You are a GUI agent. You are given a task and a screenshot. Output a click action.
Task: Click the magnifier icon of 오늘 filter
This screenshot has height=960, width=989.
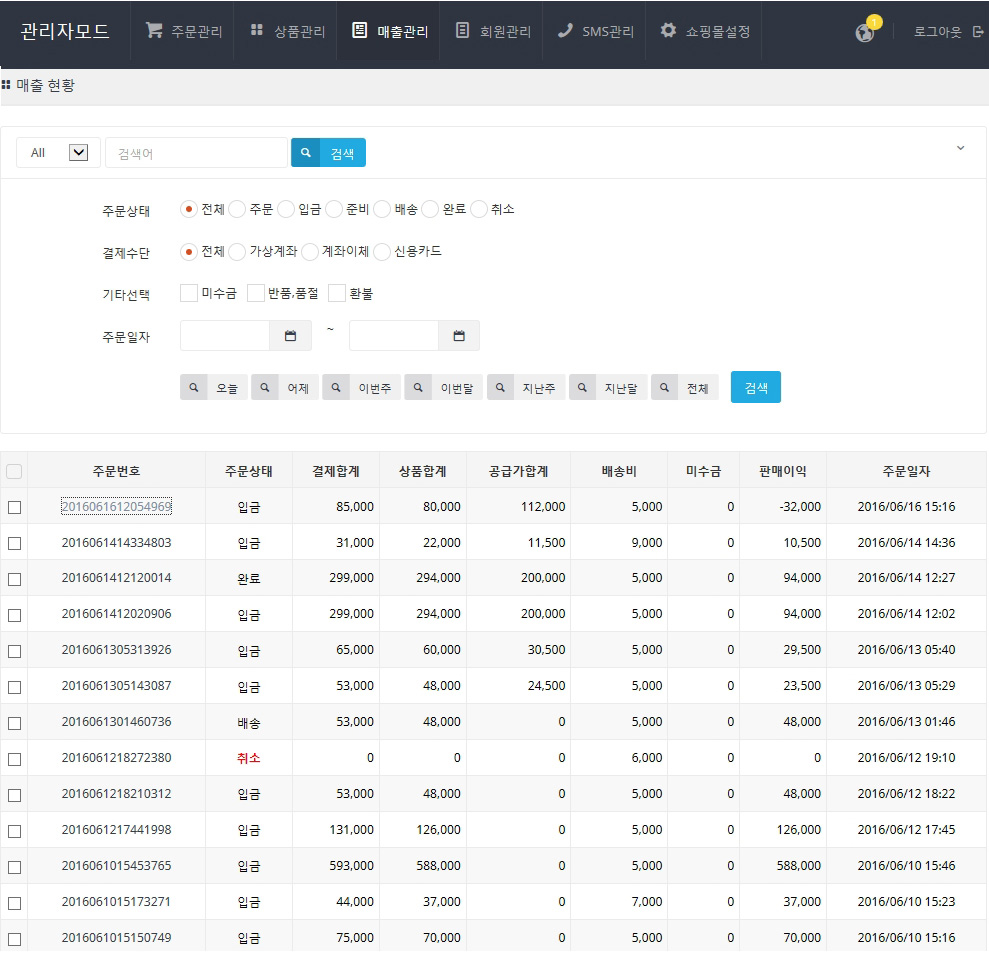tap(194, 387)
